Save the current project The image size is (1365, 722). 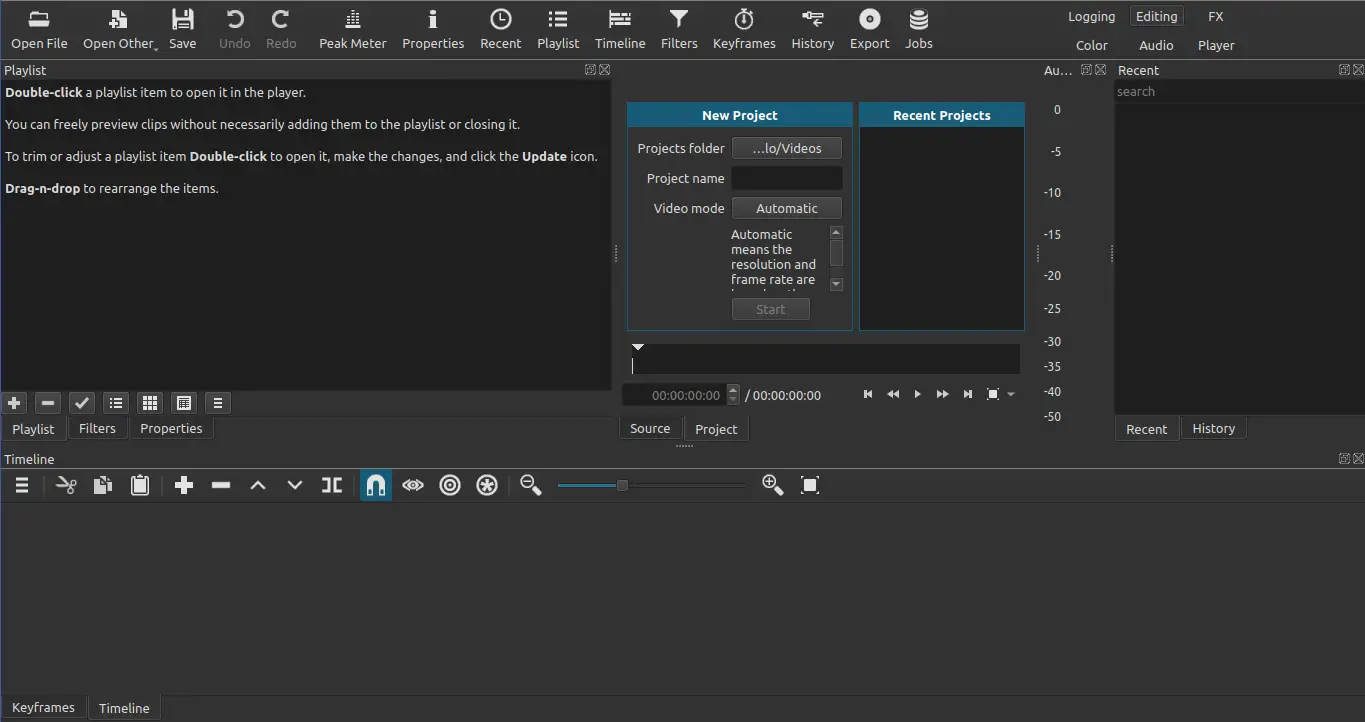pos(183,29)
